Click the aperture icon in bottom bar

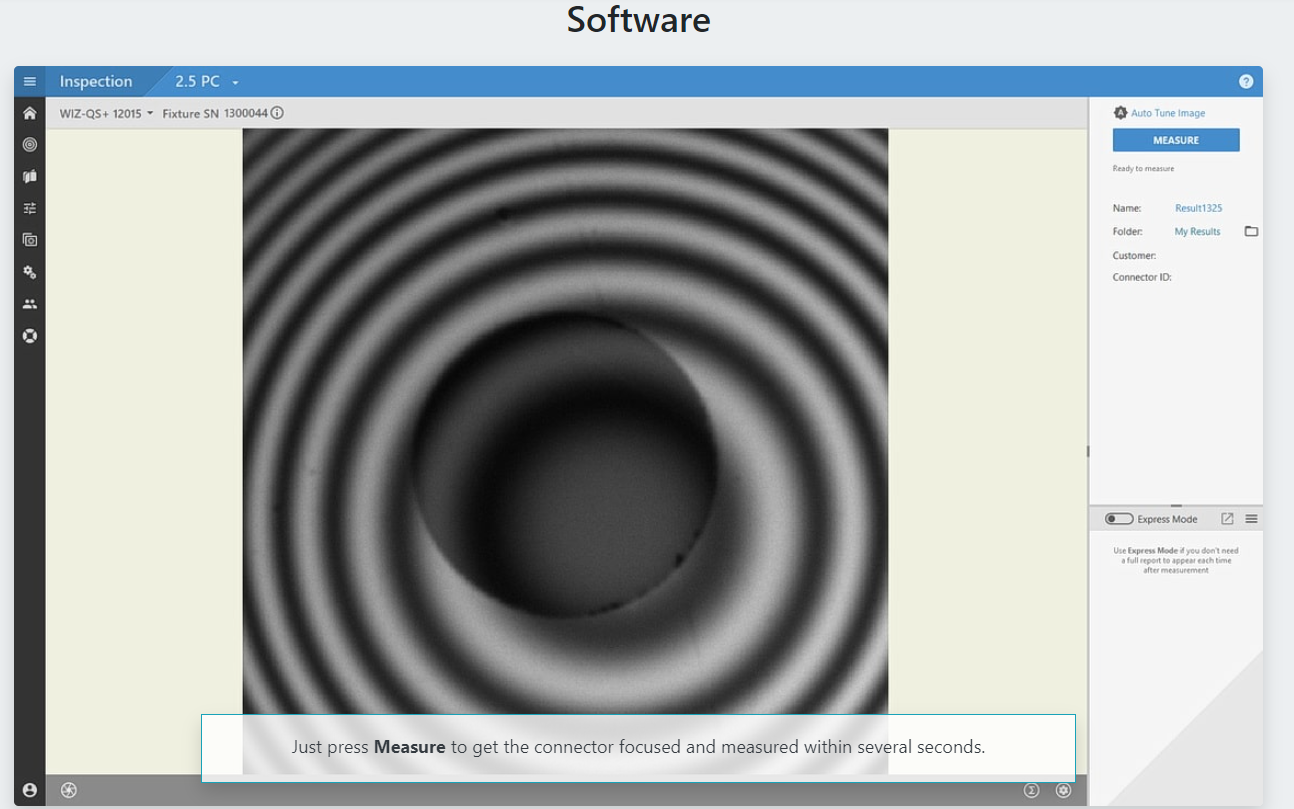coord(69,790)
